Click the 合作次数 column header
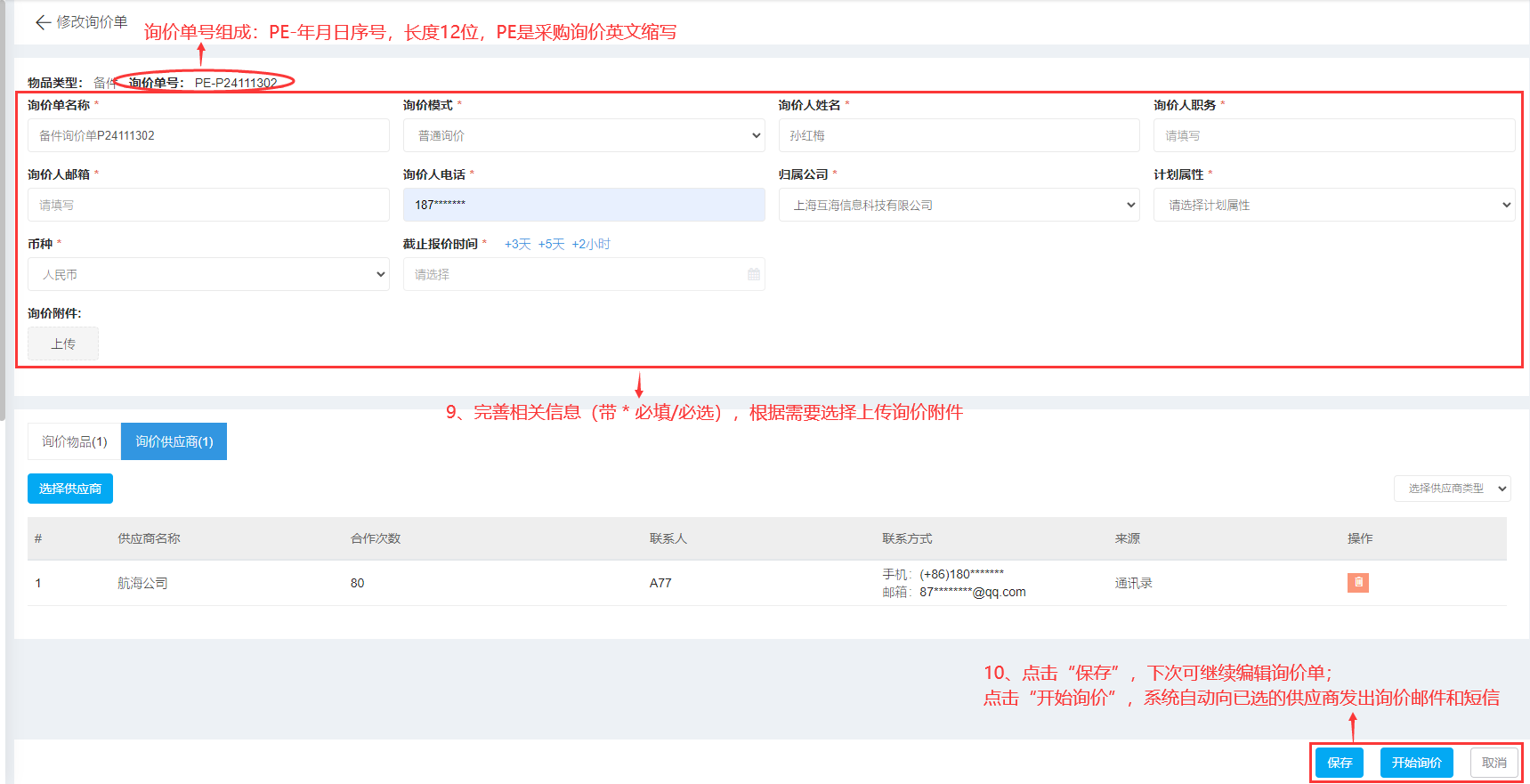The image size is (1530, 784). click(376, 538)
